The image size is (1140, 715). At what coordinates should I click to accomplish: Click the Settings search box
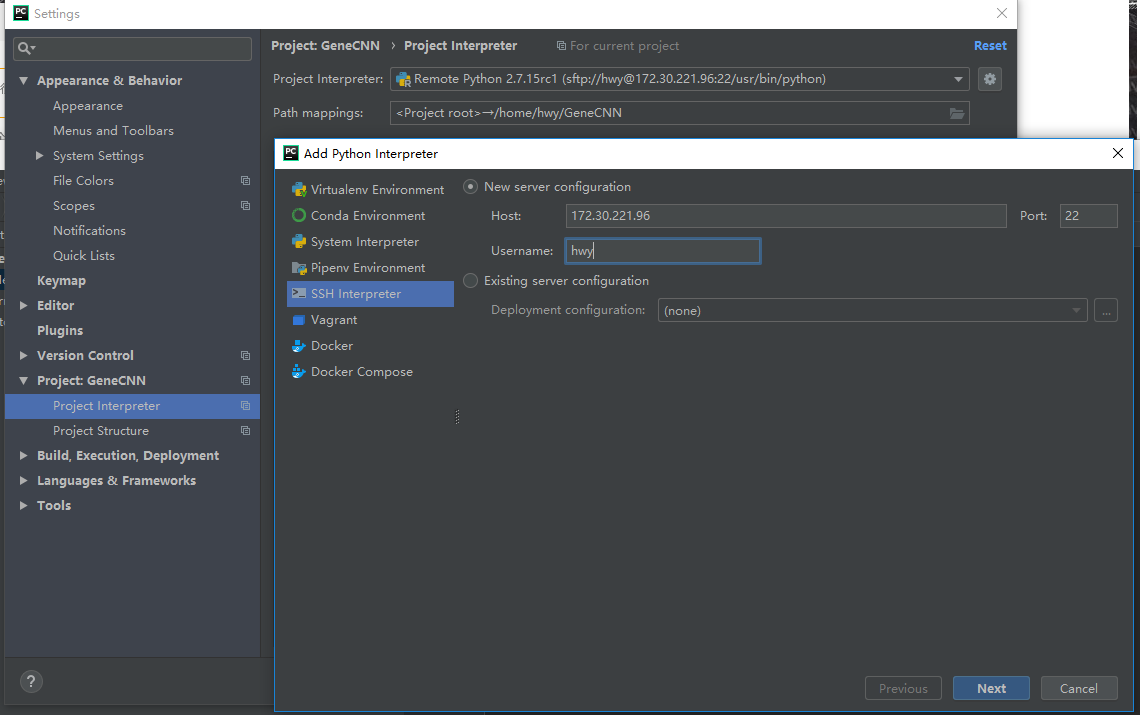point(132,48)
